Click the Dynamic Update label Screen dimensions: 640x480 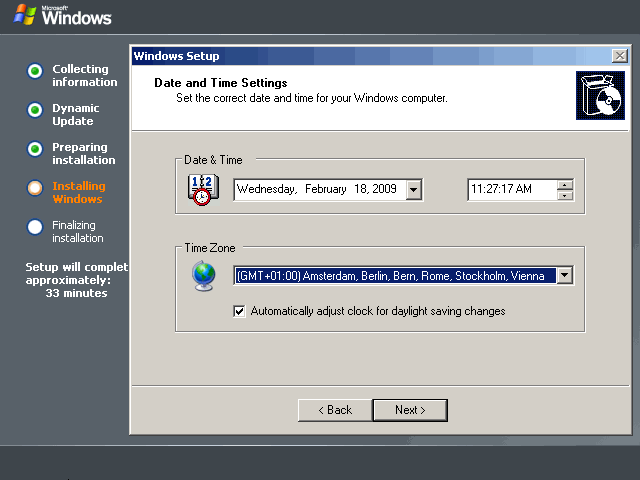coord(76,115)
